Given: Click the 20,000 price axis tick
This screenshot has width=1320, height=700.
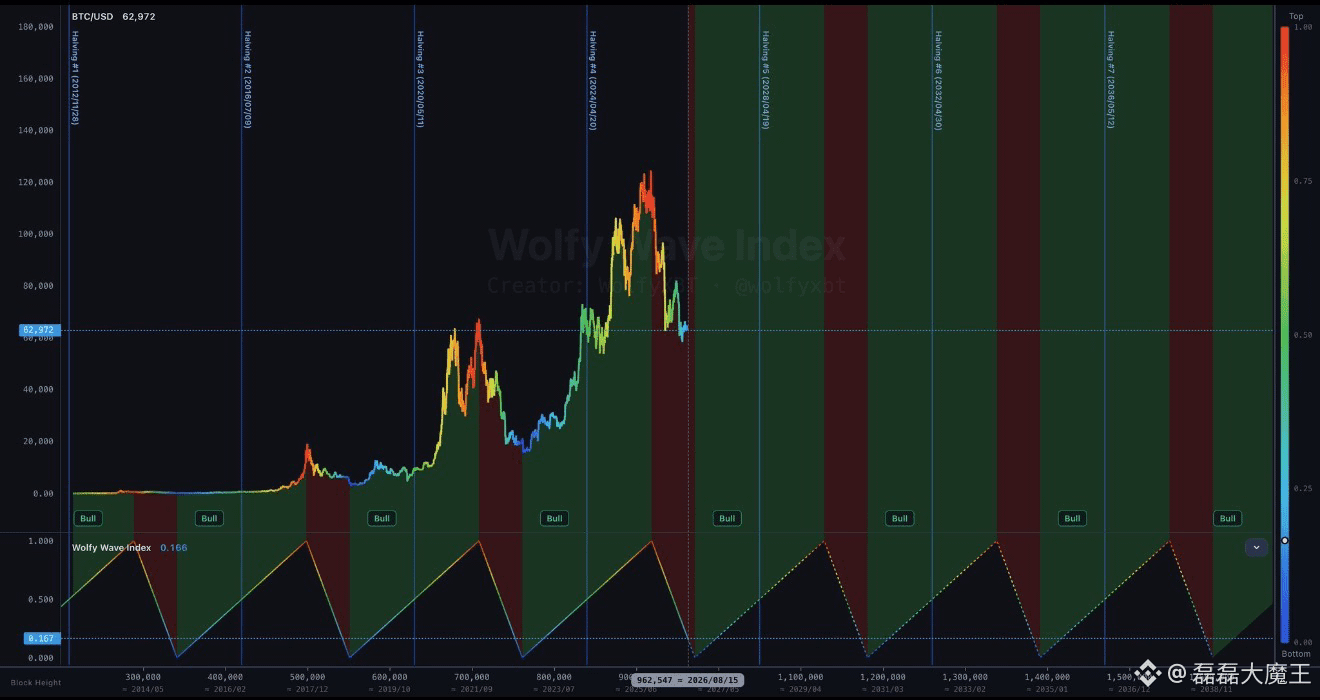Looking at the screenshot, I should click(39, 441).
